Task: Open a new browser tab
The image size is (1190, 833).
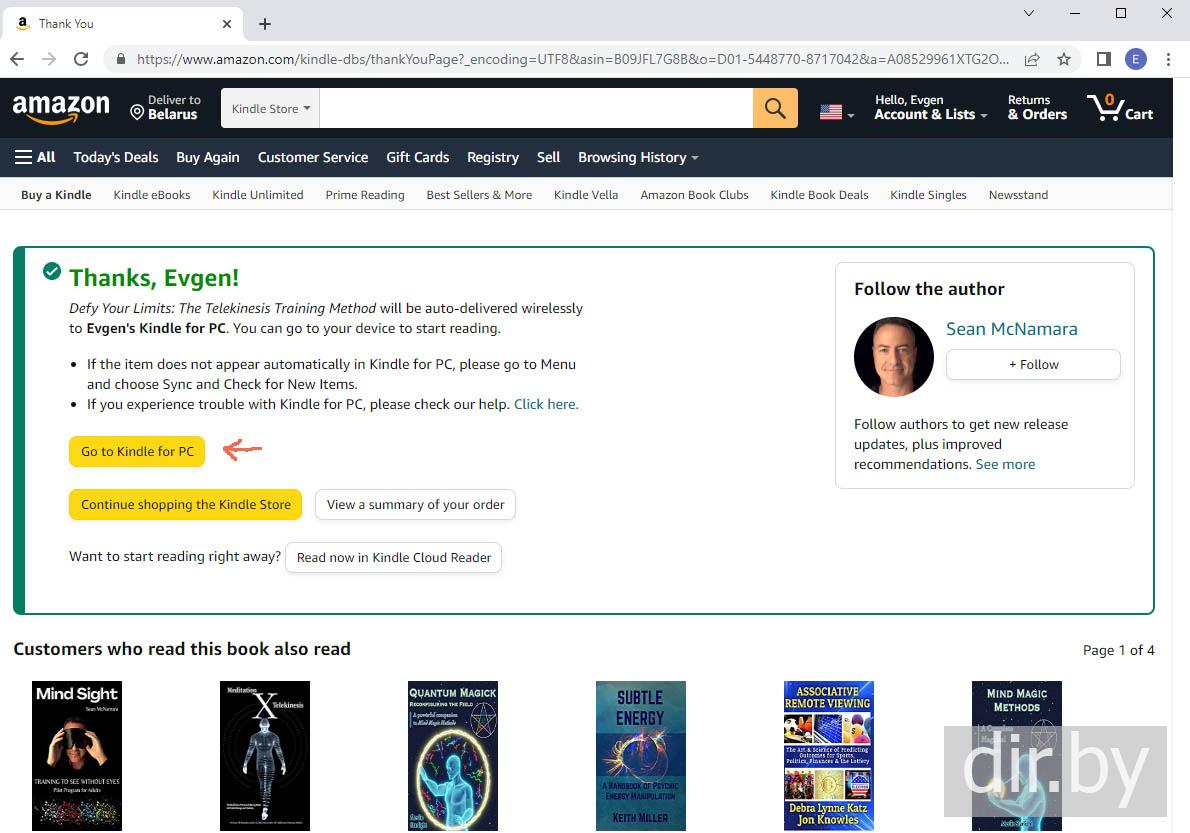Action: [x=265, y=24]
